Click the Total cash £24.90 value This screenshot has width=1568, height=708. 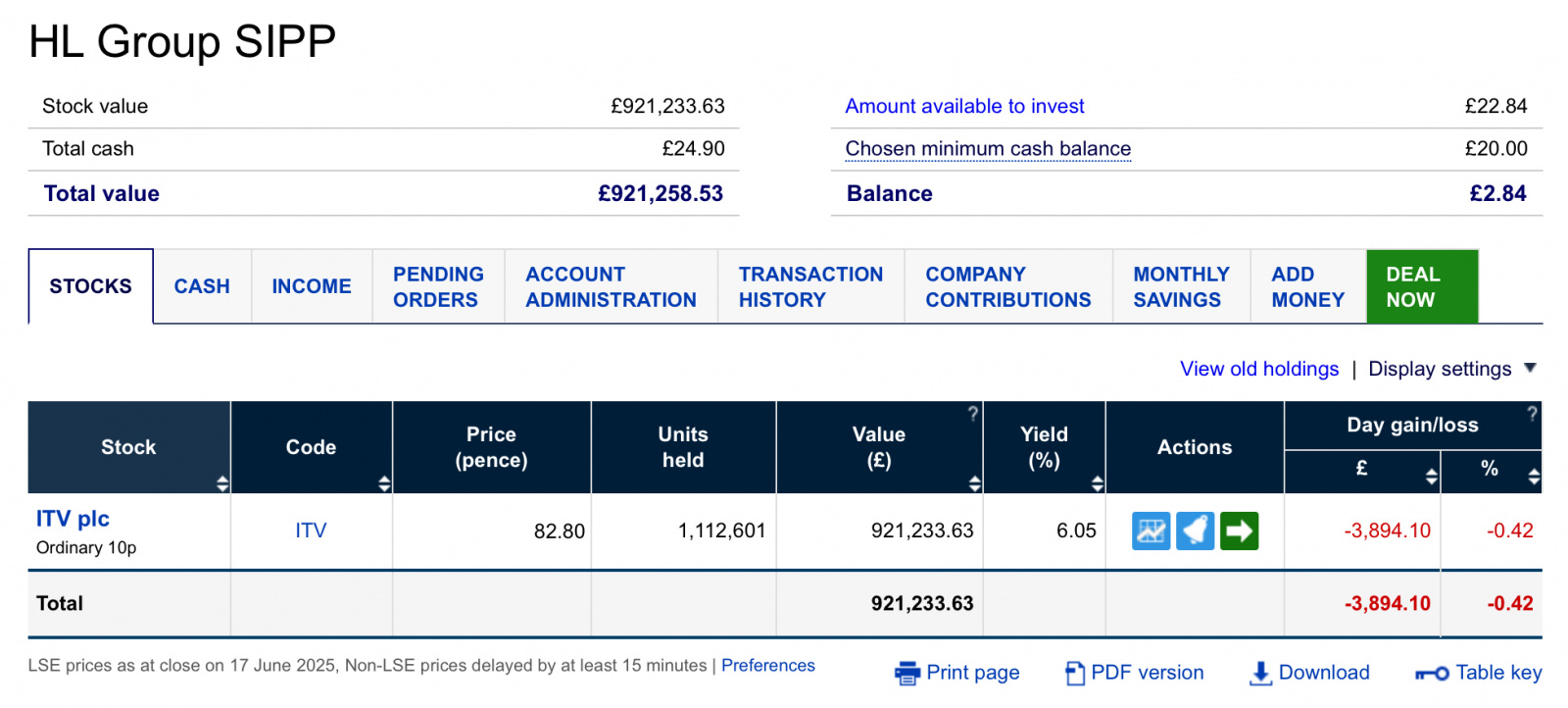tap(693, 149)
